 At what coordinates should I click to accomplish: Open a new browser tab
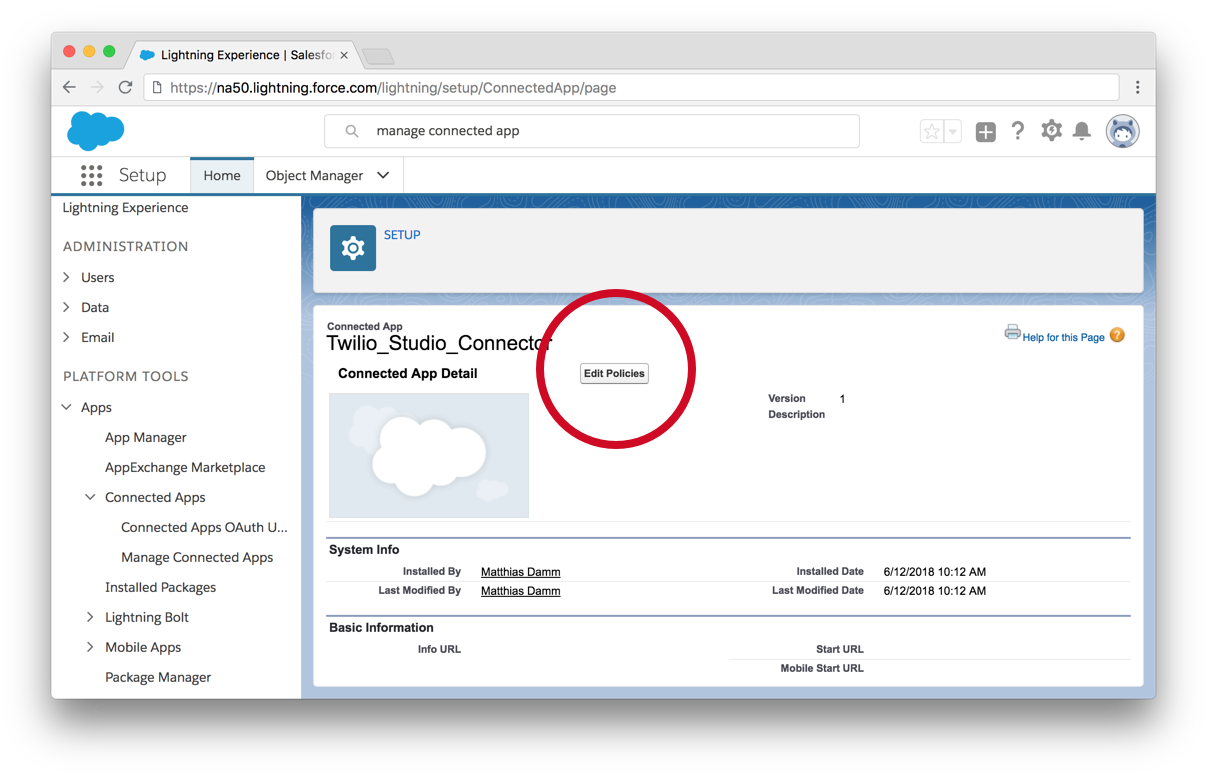click(379, 56)
